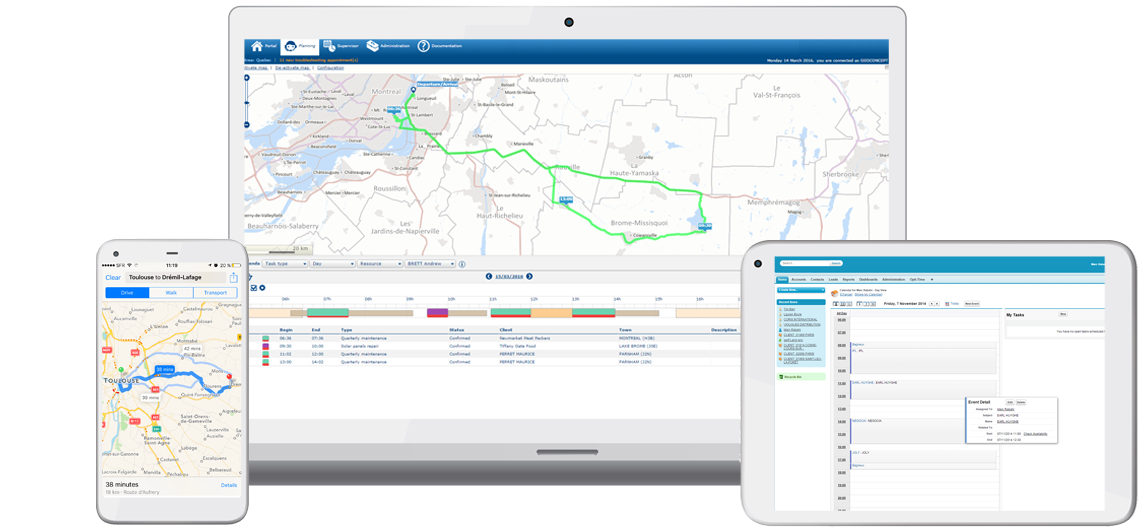Click map zoom-in plus button

[x=247, y=77]
